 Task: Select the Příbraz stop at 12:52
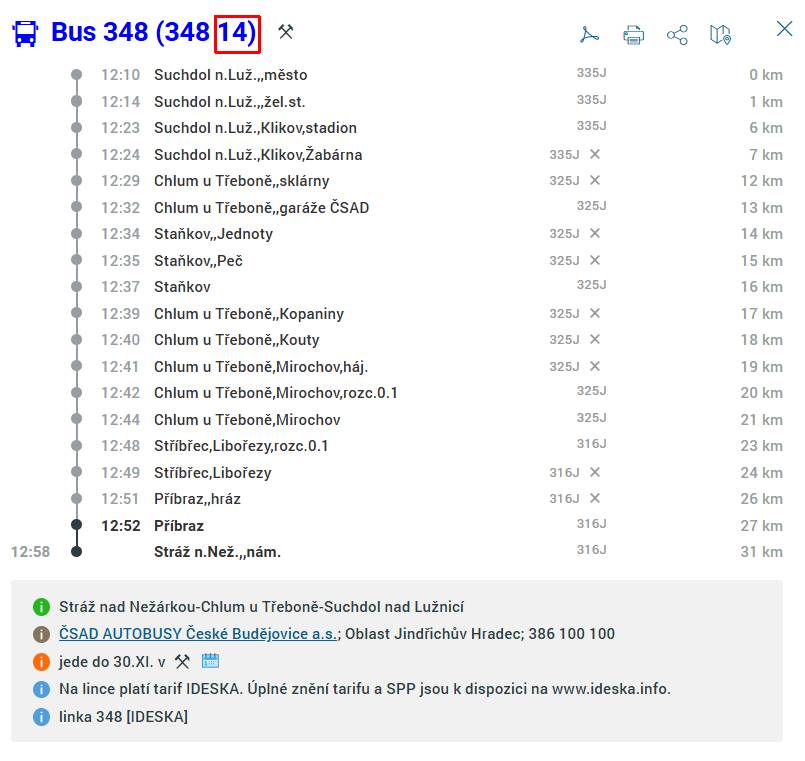click(x=179, y=526)
